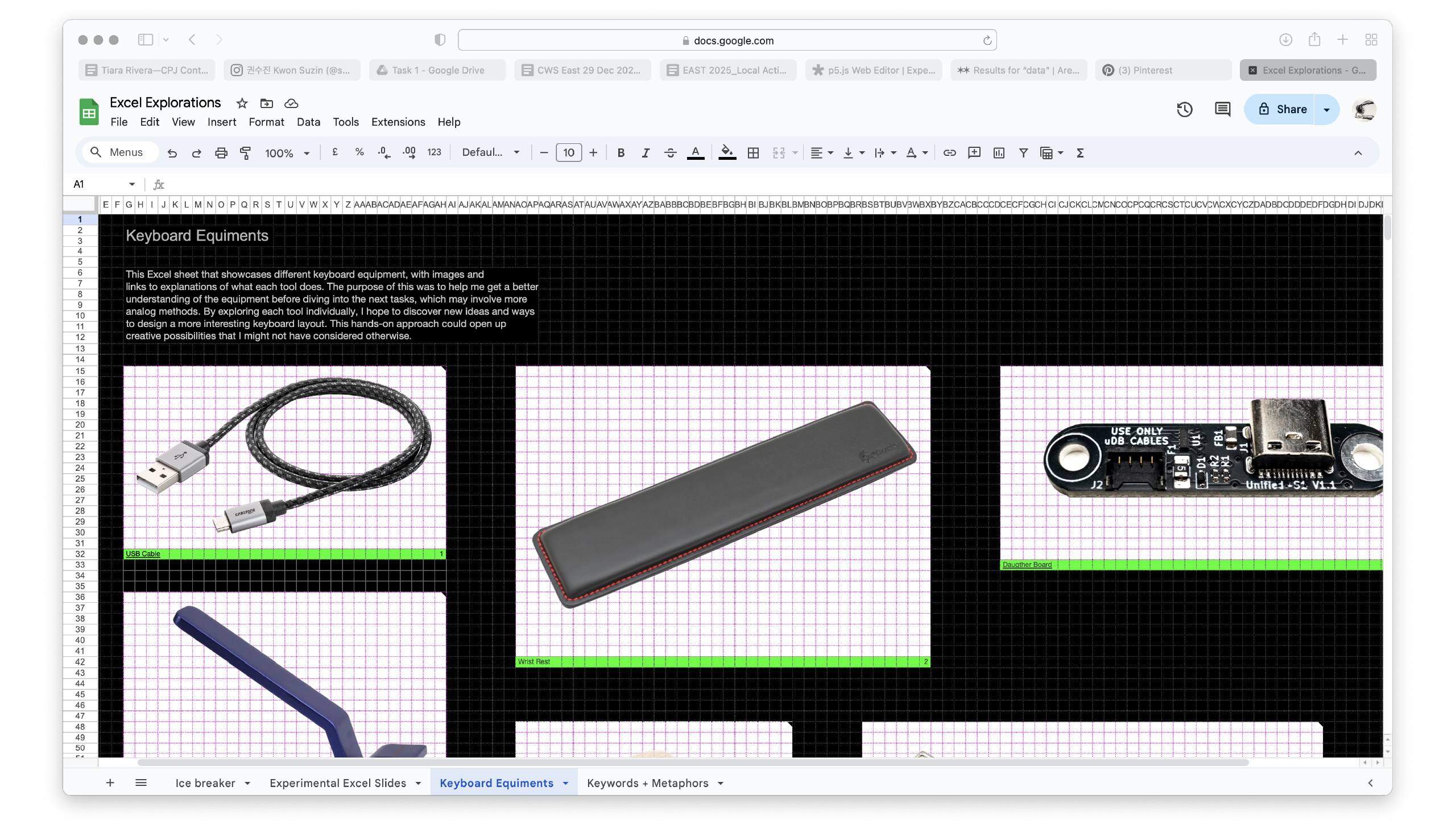Increase decimal places icon
The image size is (1456, 828).
point(409,152)
